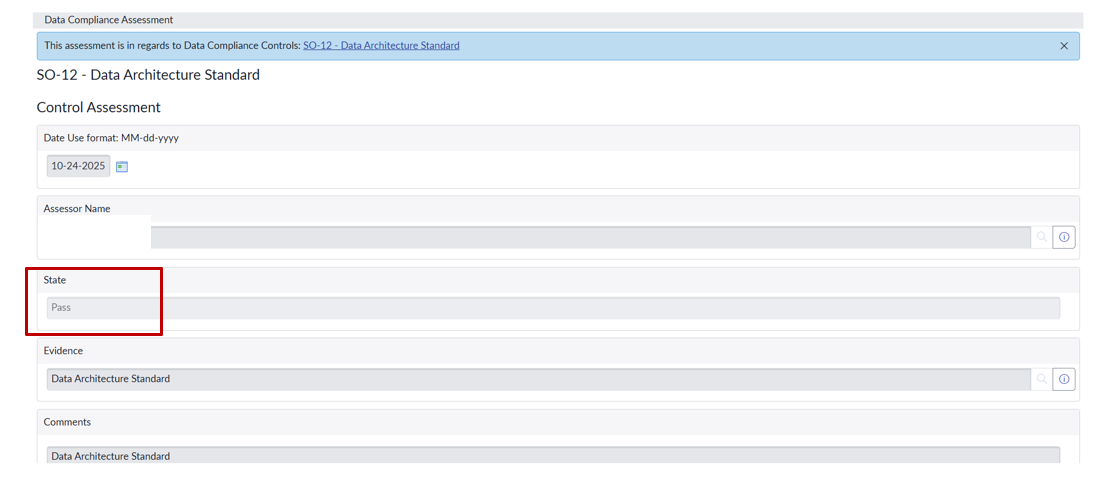Click the Evidence field with Data Architecture Standard
This screenshot has height=486, width=1095.
pos(538,379)
